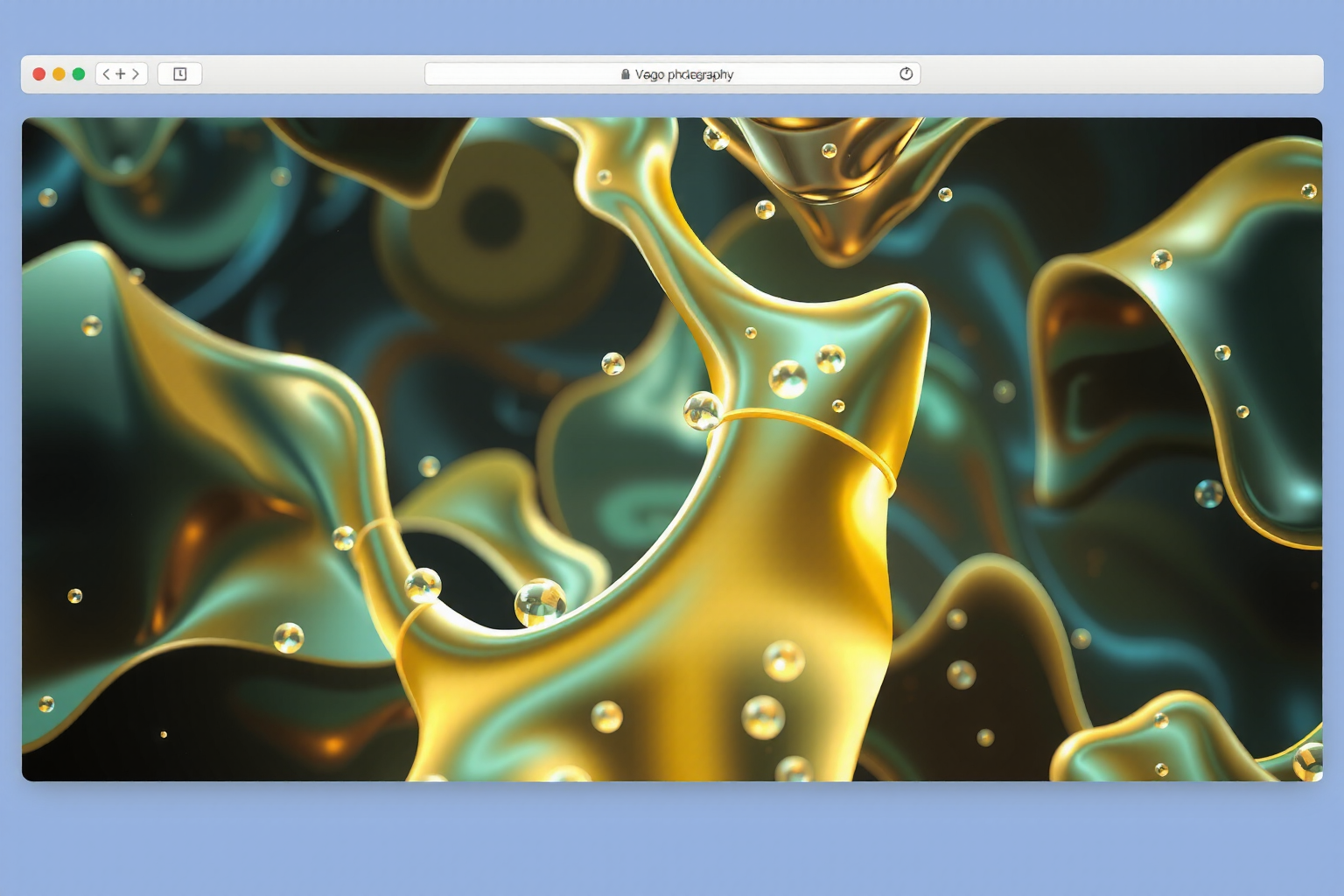Go back using the left chevron

click(x=106, y=74)
